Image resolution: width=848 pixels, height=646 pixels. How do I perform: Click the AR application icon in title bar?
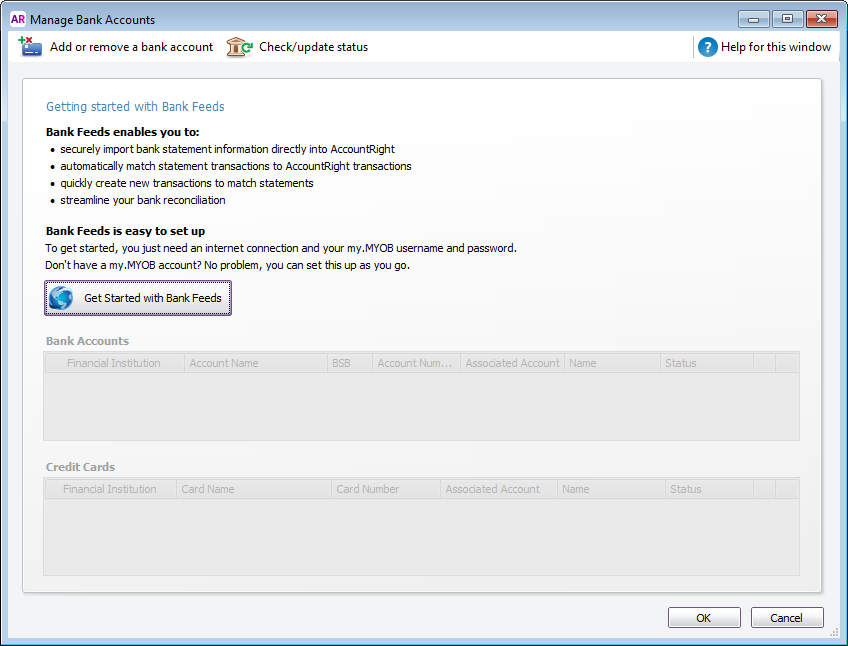[17, 19]
